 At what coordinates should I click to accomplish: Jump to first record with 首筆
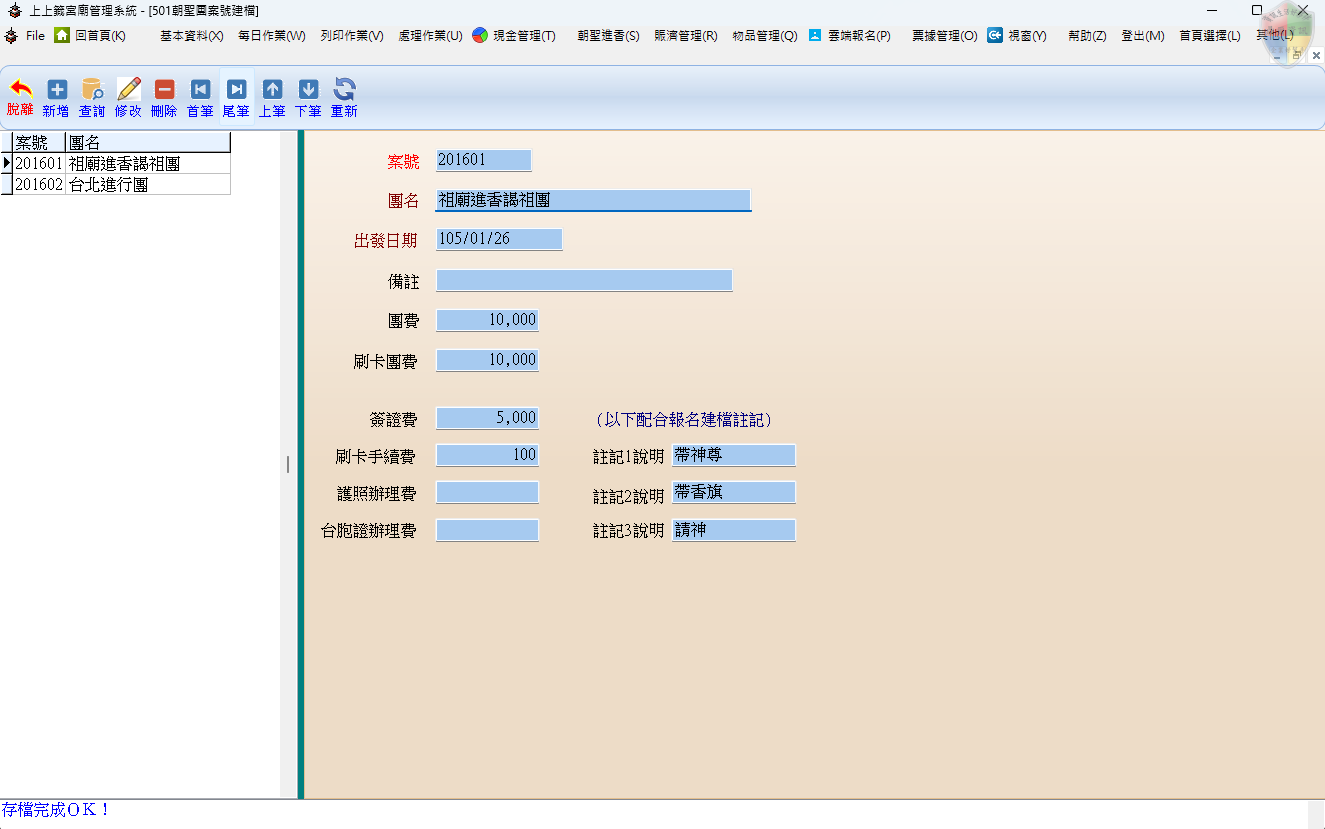200,97
